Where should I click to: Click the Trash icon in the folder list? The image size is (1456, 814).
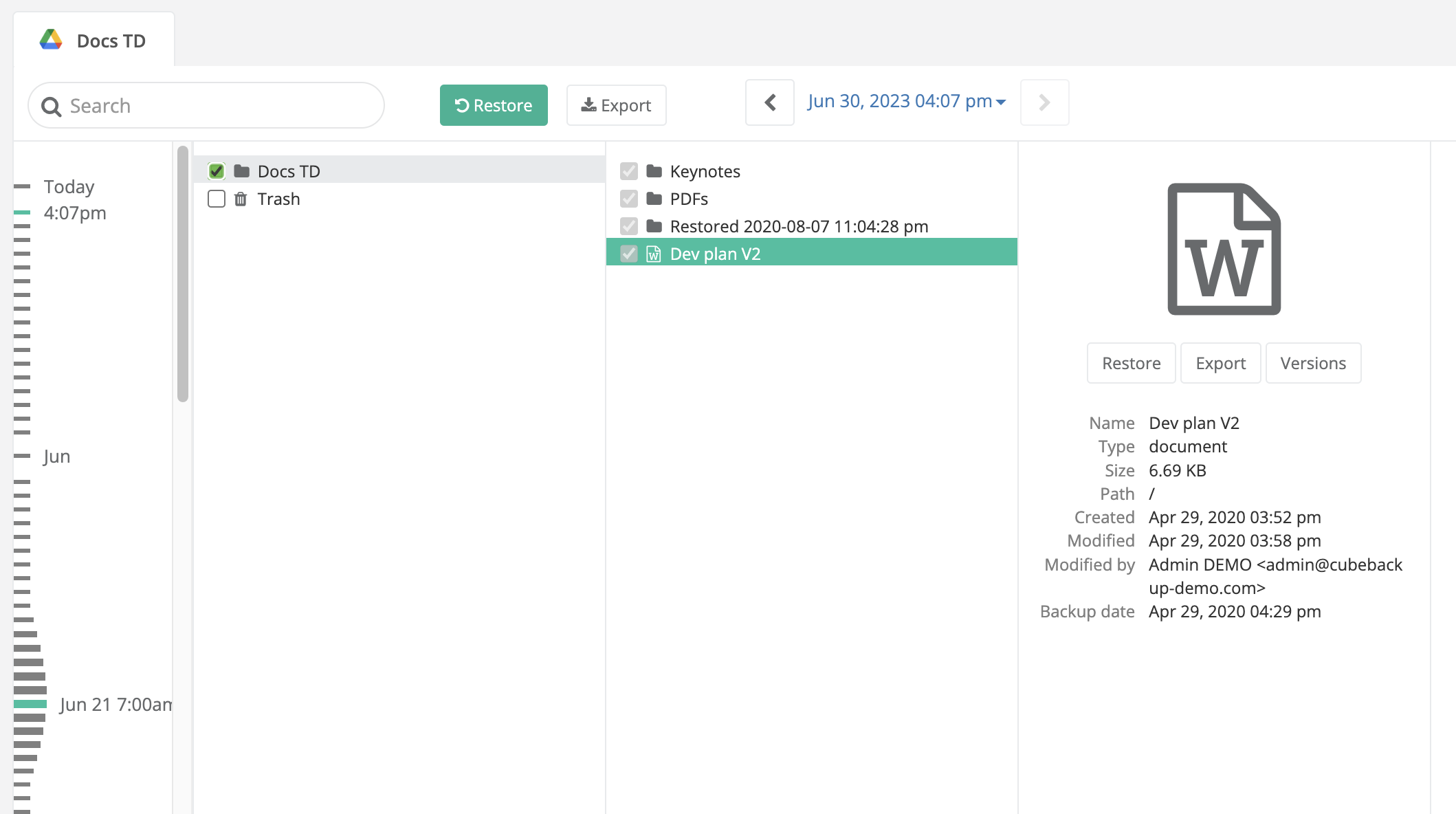[x=240, y=199]
